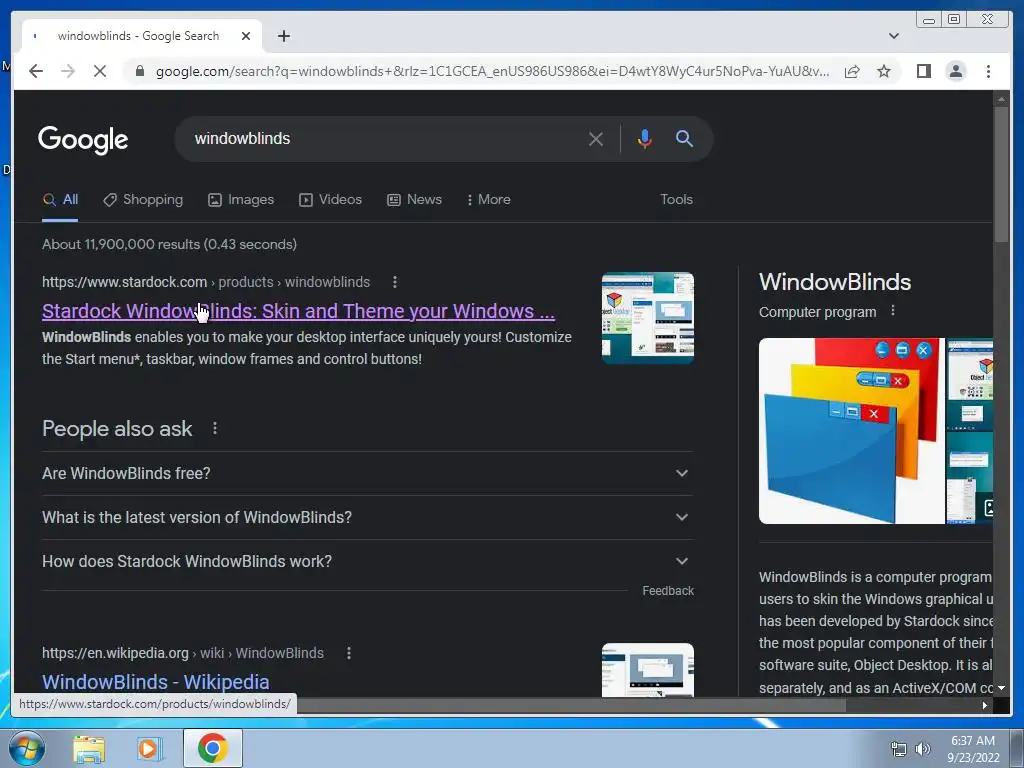Open WindowBlinds - Wikipedia link
This screenshot has height=768, width=1024.
pos(155,682)
